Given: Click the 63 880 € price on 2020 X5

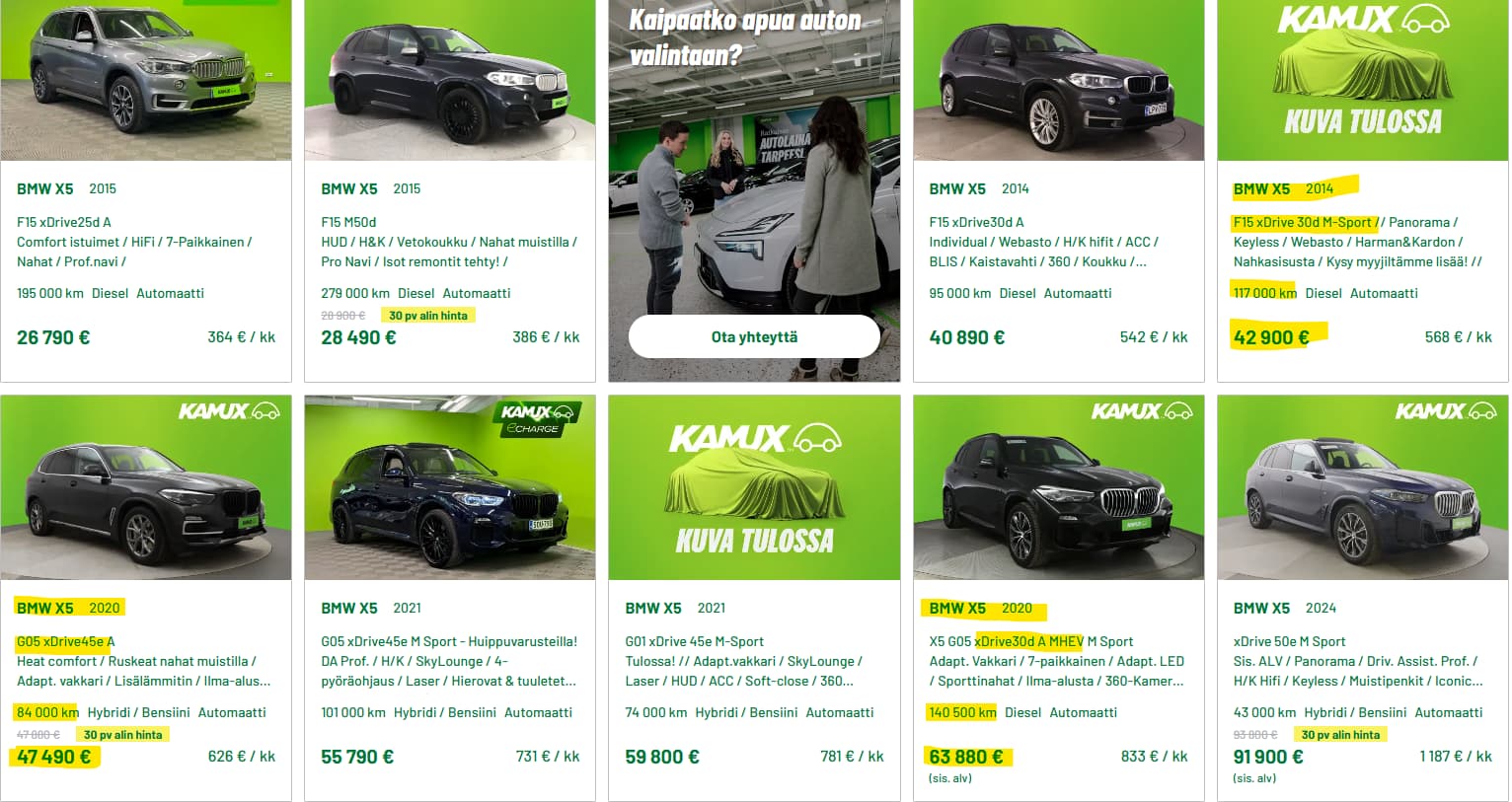Looking at the screenshot, I should 966,757.
